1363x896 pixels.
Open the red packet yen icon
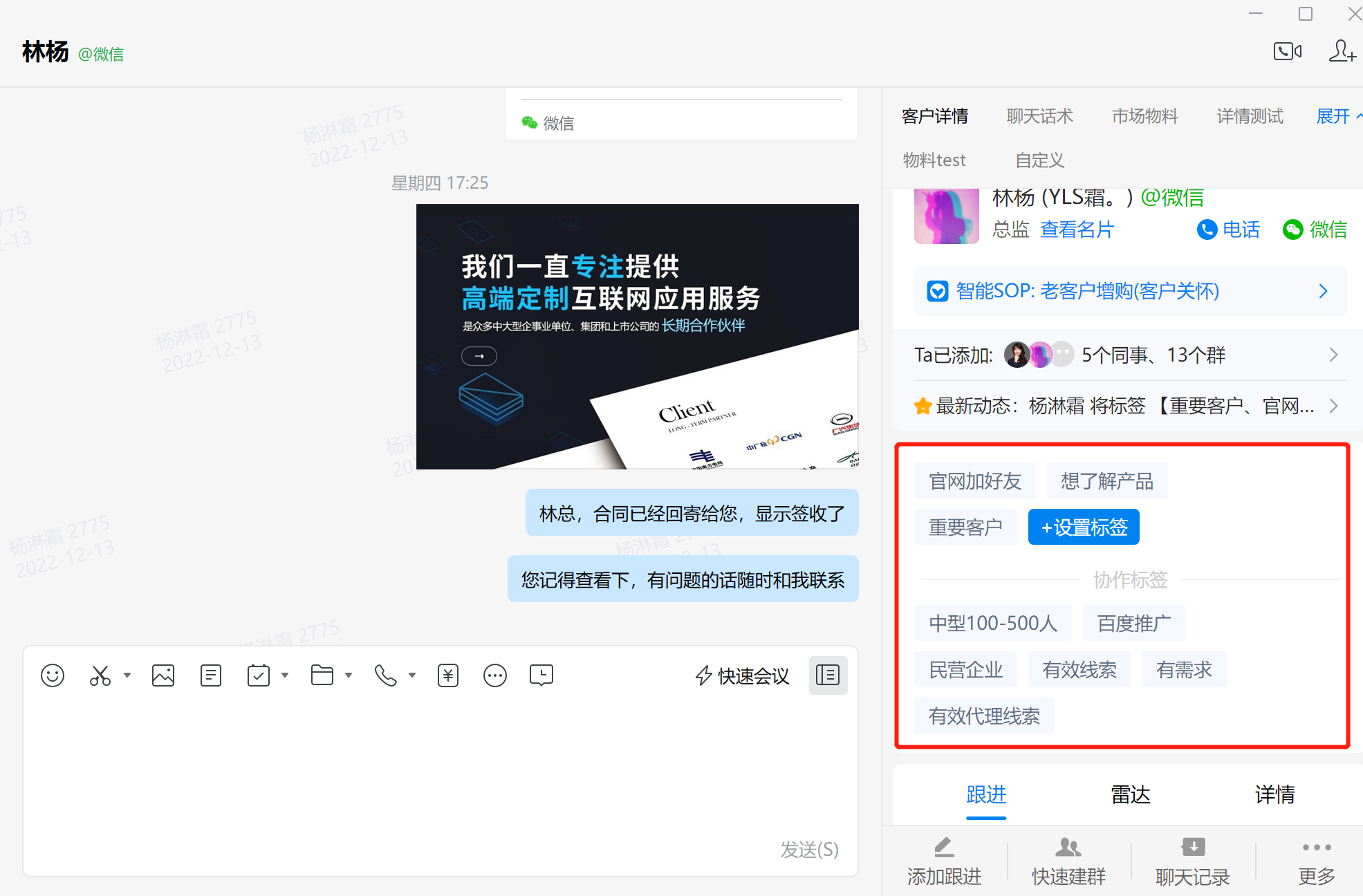pyautogui.click(x=448, y=675)
